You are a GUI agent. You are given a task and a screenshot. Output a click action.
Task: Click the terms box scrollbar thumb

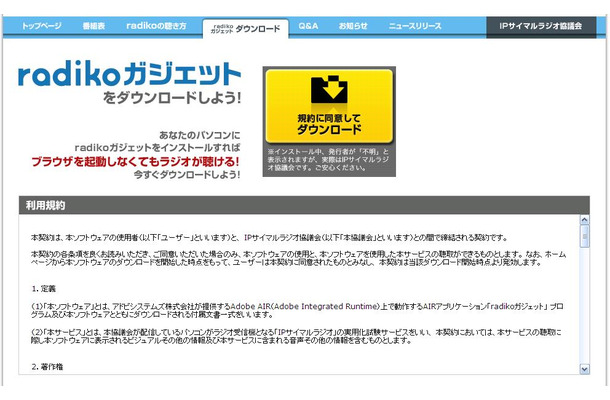pyautogui.click(x=584, y=236)
